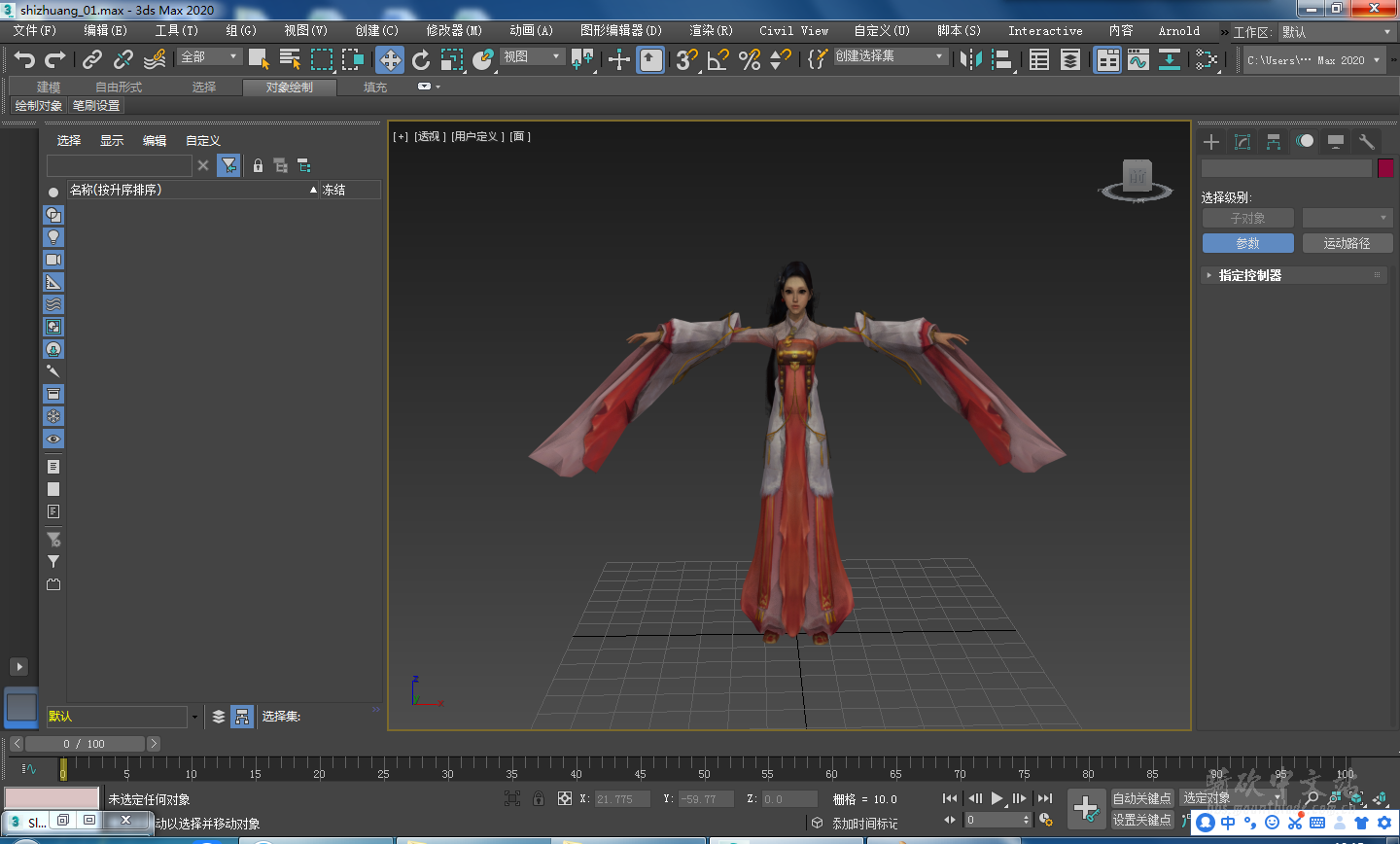The image size is (1400, 844).
Task: Click the Redo arrow icon
Action: tap(55, 59)
